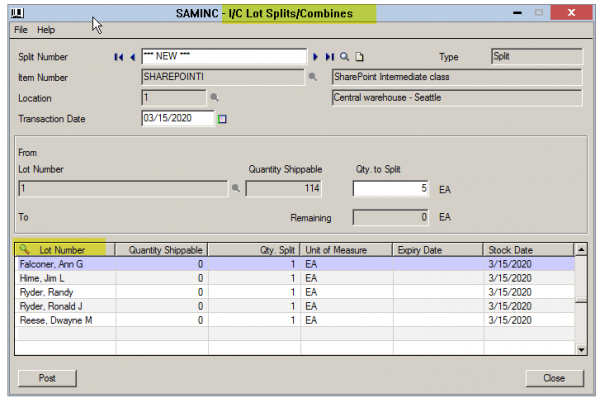Click the Unit of Measure column header

coord(346,250)
